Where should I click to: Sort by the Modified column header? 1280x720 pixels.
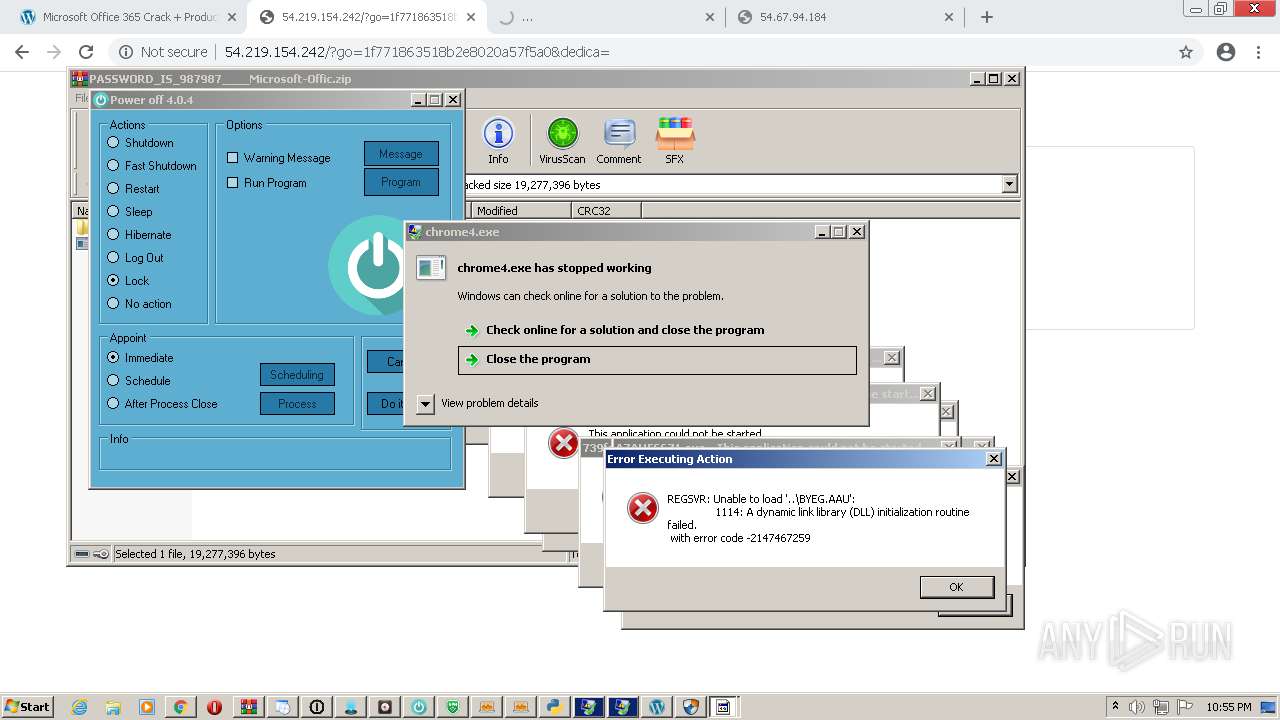[x=521, y=211]
